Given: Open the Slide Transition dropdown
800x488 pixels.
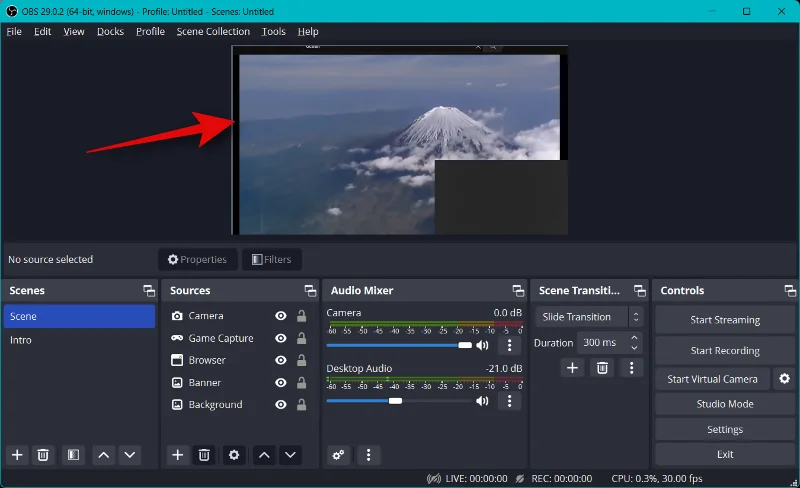Looking at the screenshot, I should point(589,317).
